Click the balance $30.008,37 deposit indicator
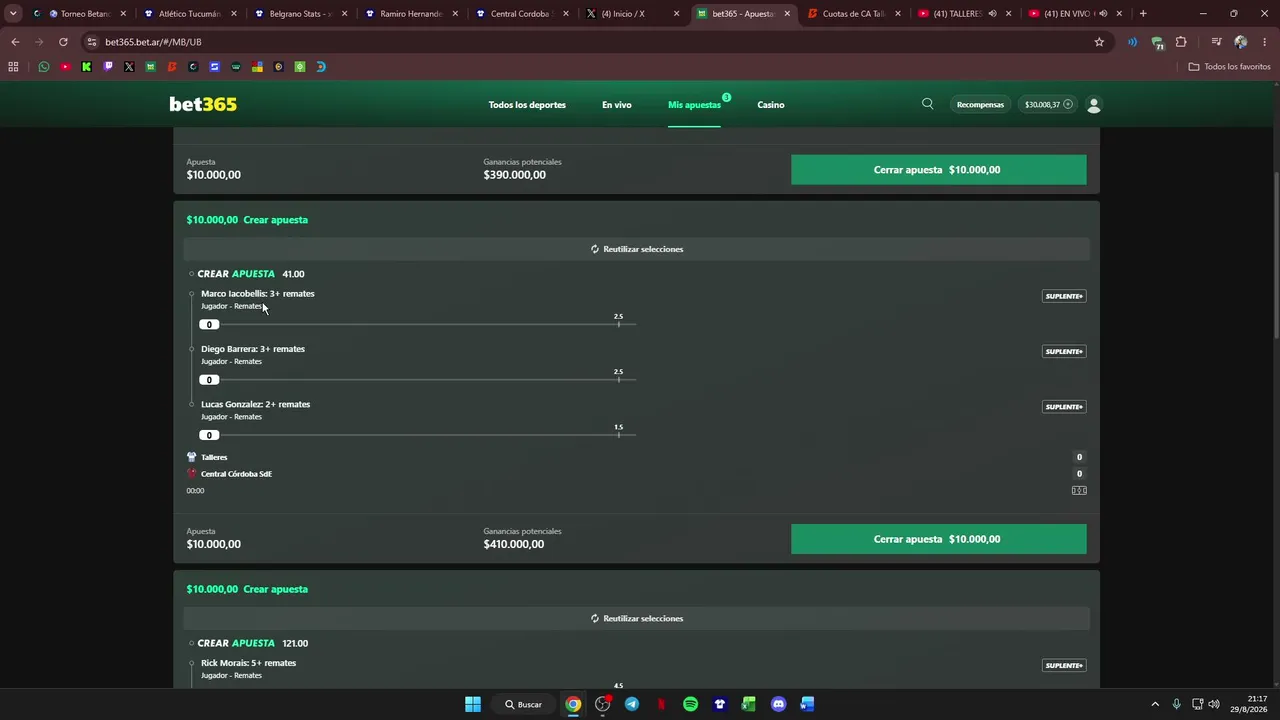Viewport: 1280px width, 720px height. 1048,105
